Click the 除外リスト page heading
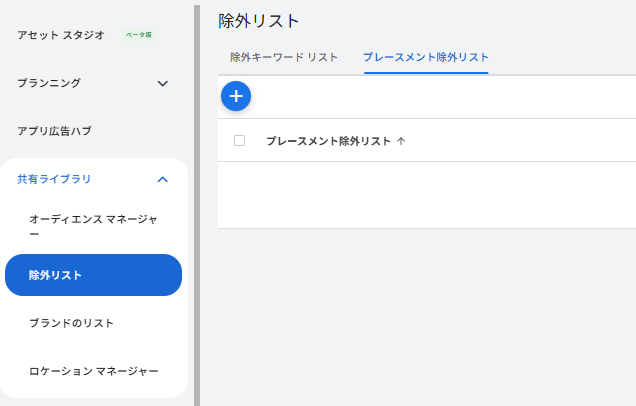Viewport: 636px width, 406px height. point(259,20)
